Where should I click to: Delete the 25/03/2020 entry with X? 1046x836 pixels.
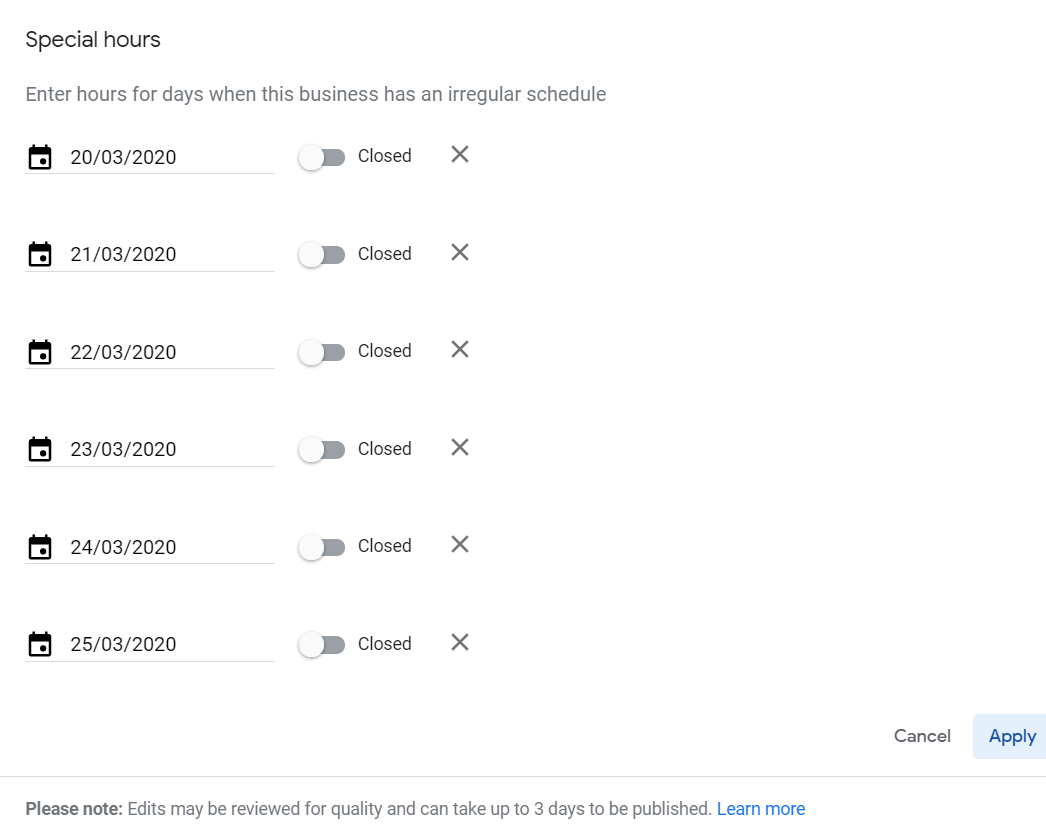460,643
